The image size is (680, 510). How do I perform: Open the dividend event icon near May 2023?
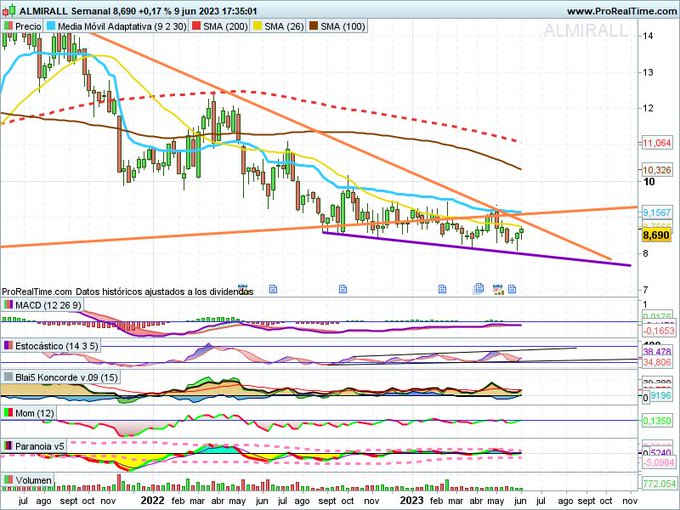tap(498, 289)
